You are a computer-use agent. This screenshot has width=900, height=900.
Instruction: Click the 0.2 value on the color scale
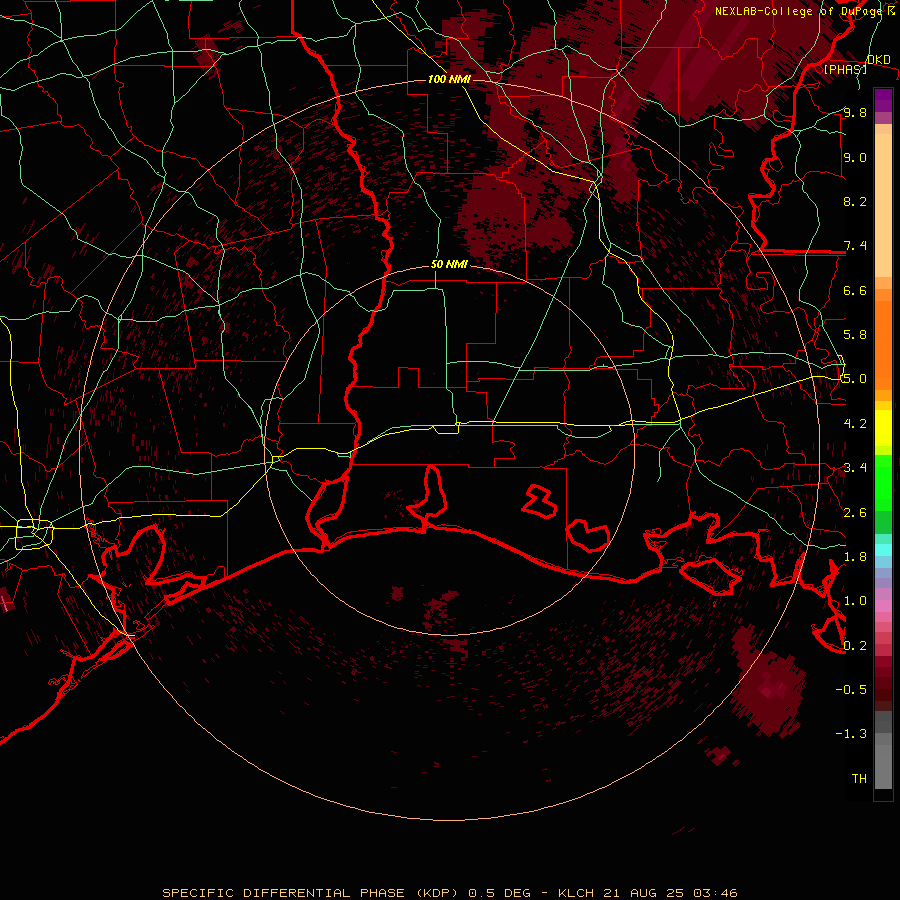click(x=855, y=645)
